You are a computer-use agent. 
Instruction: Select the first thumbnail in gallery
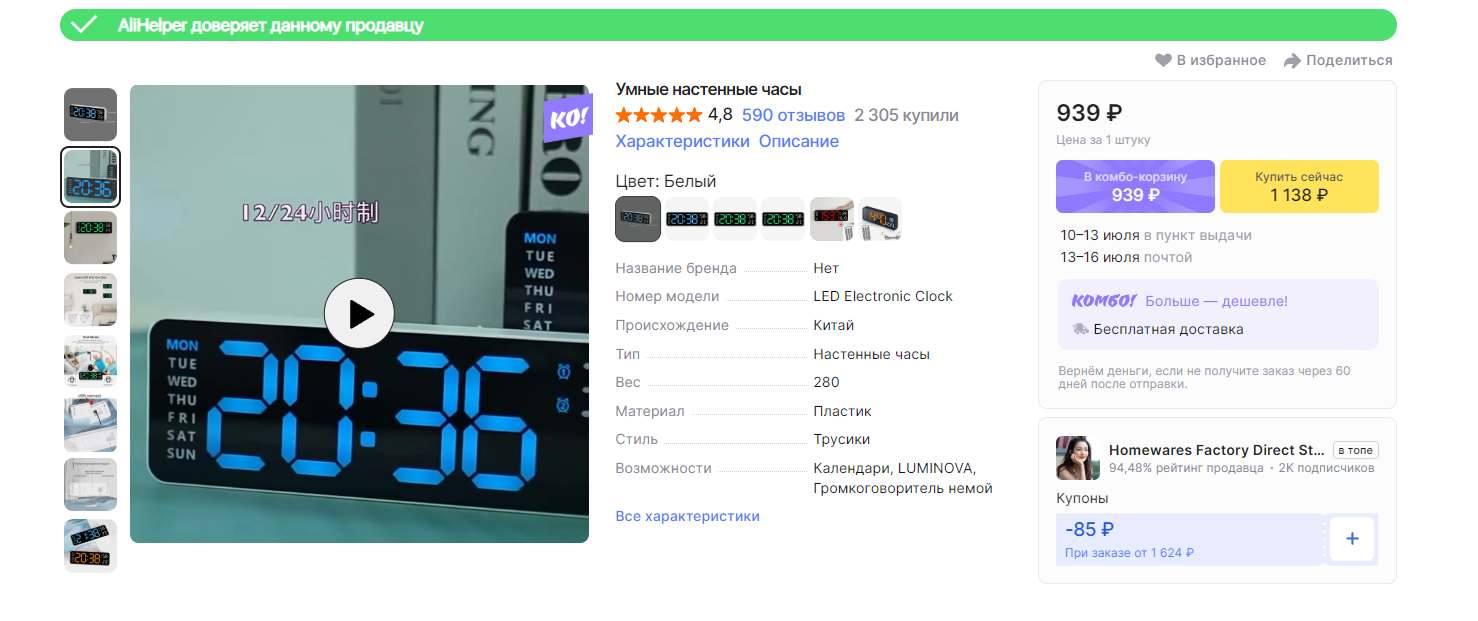91,114
